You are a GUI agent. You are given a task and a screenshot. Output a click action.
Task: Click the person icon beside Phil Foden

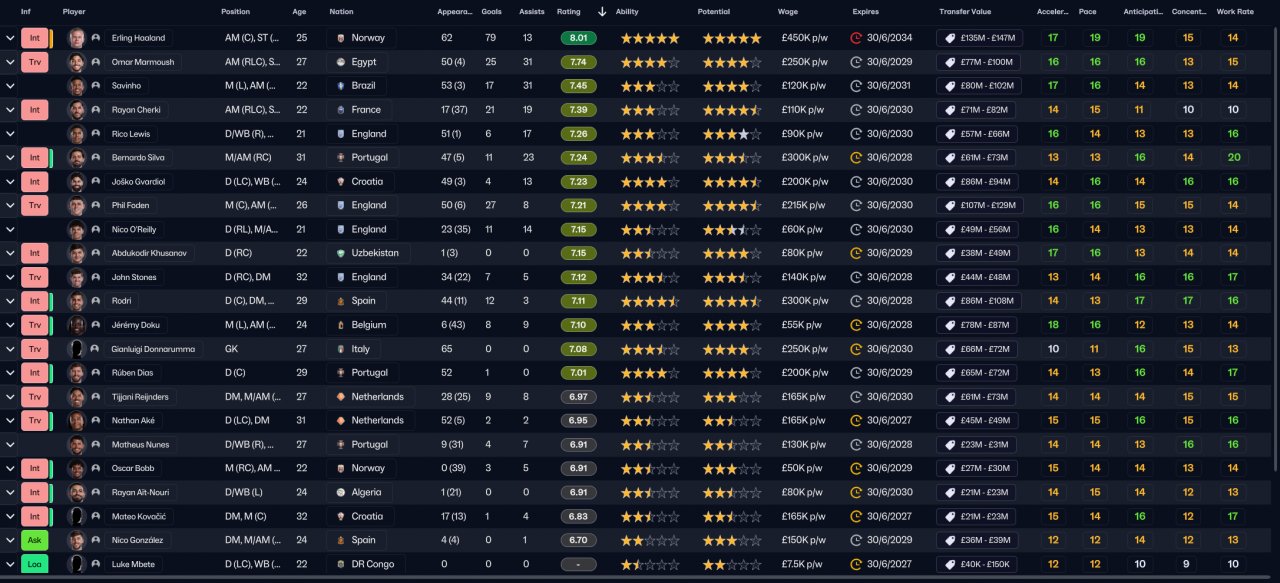pos(95,205)
